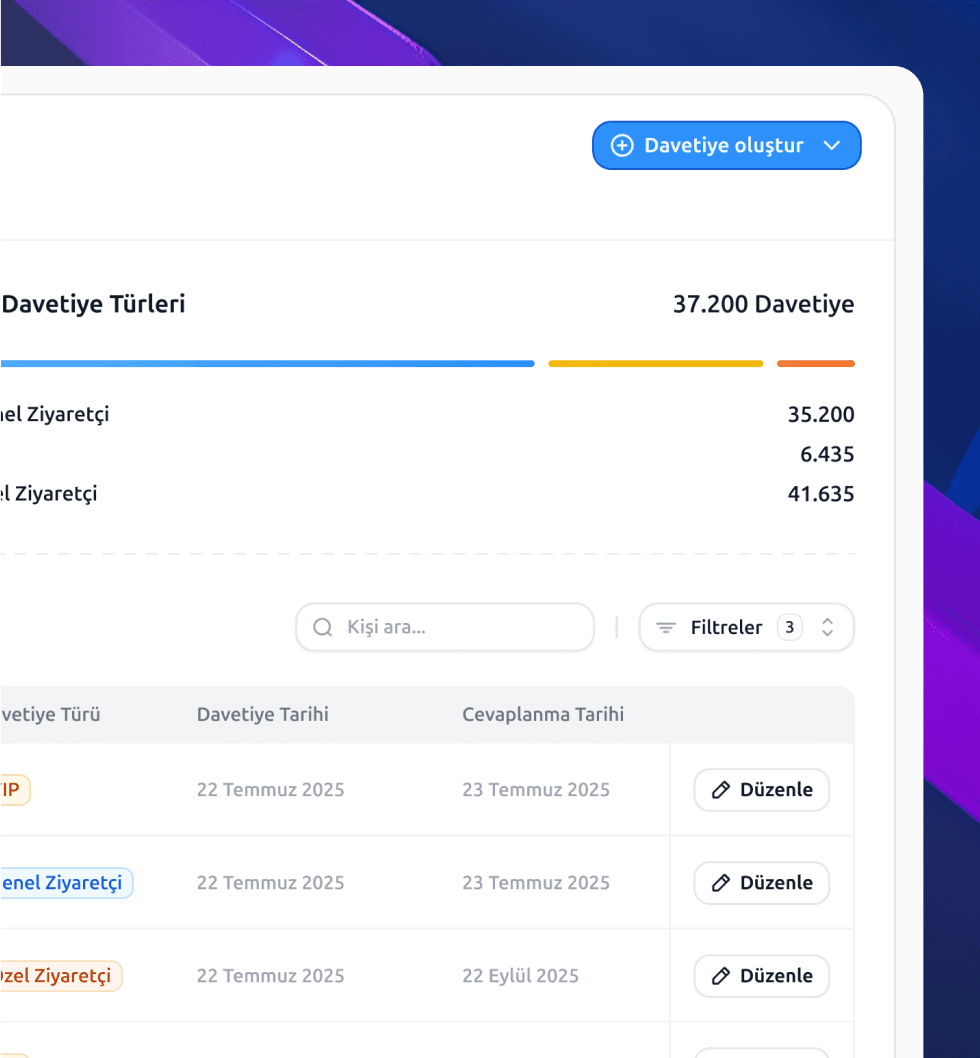Screen dimensions: 980x1058
Task: Click Düzenle text for Genel Ziyaretçi row
Action: click(x=776, y=883)
